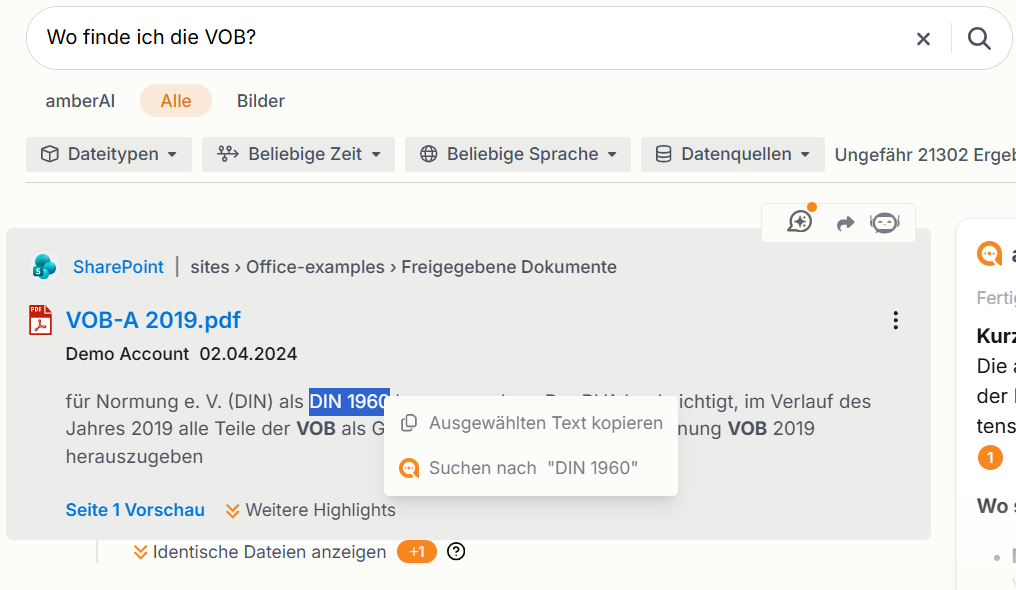Viewport: 1016px width, 590px height.
Task: Switch to the amberAI tab
Action: click(x=80, y=101)
